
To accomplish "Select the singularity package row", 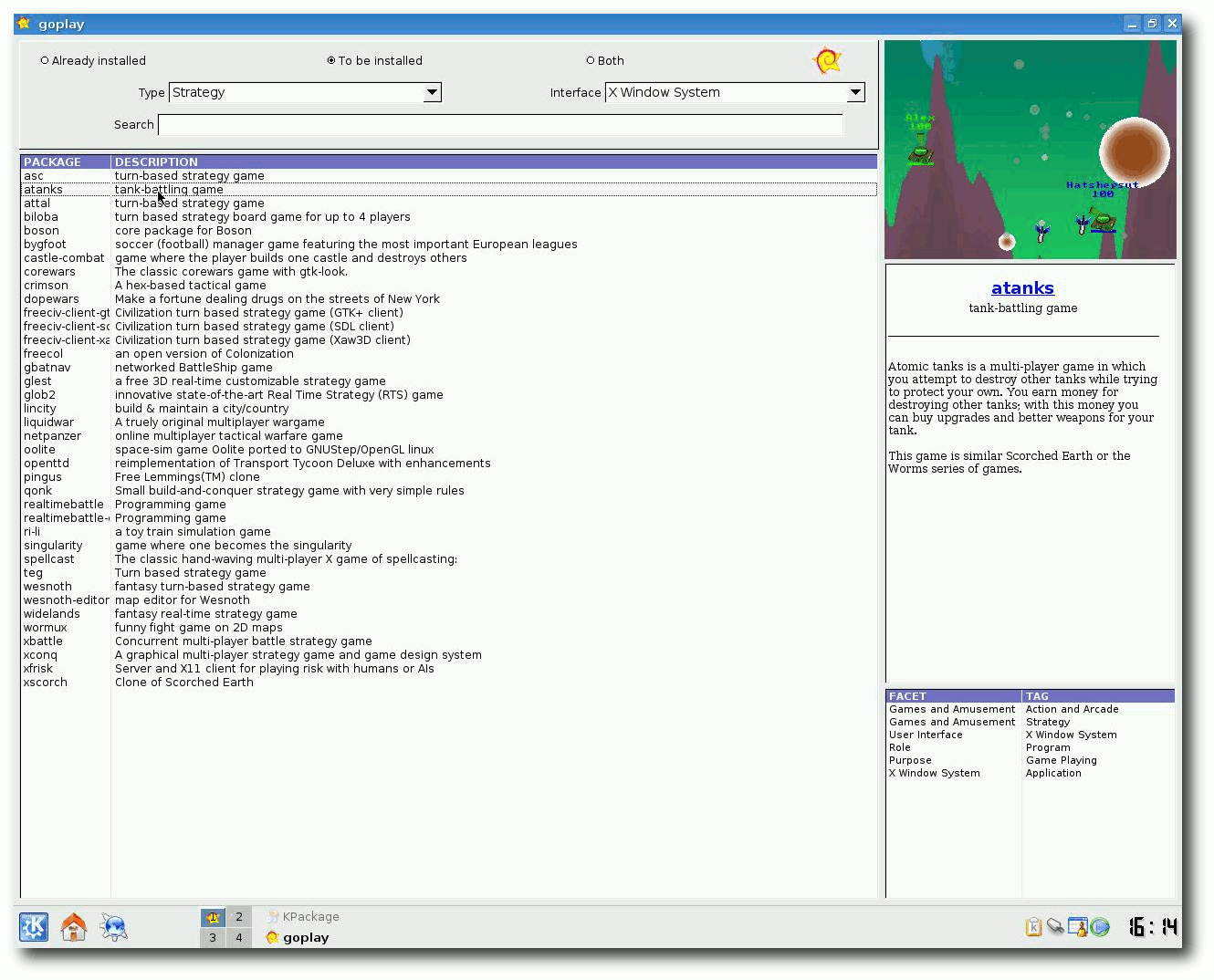I will tap(449, 546).
